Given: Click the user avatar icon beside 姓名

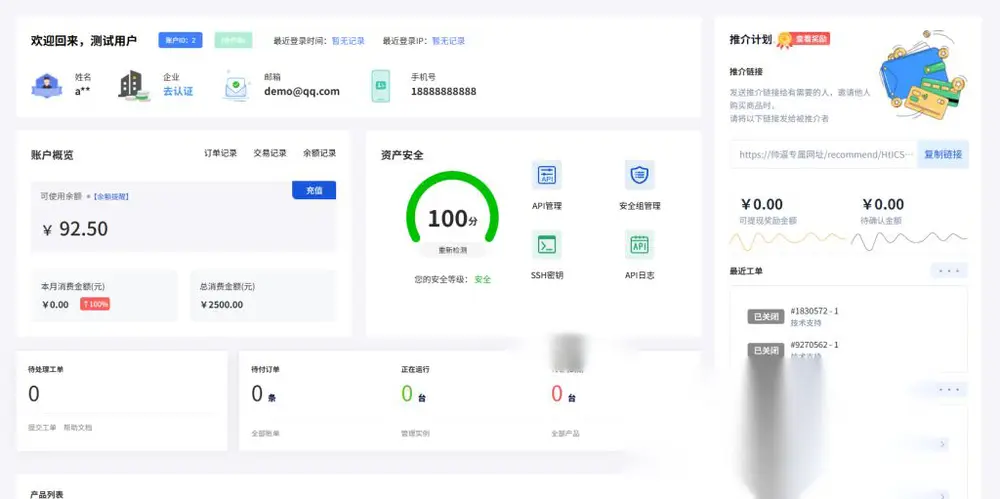Looking at the screenshot, I should click(47, 86).
